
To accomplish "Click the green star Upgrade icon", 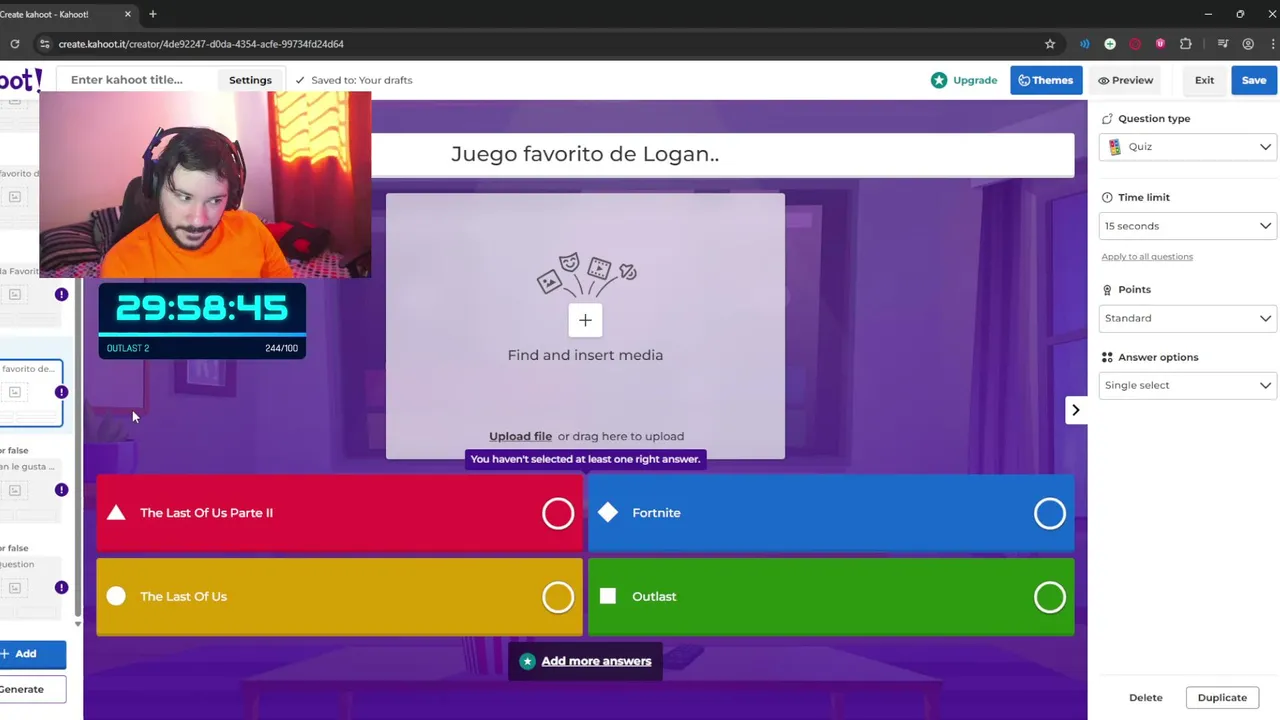I will [x=939, y=80].
